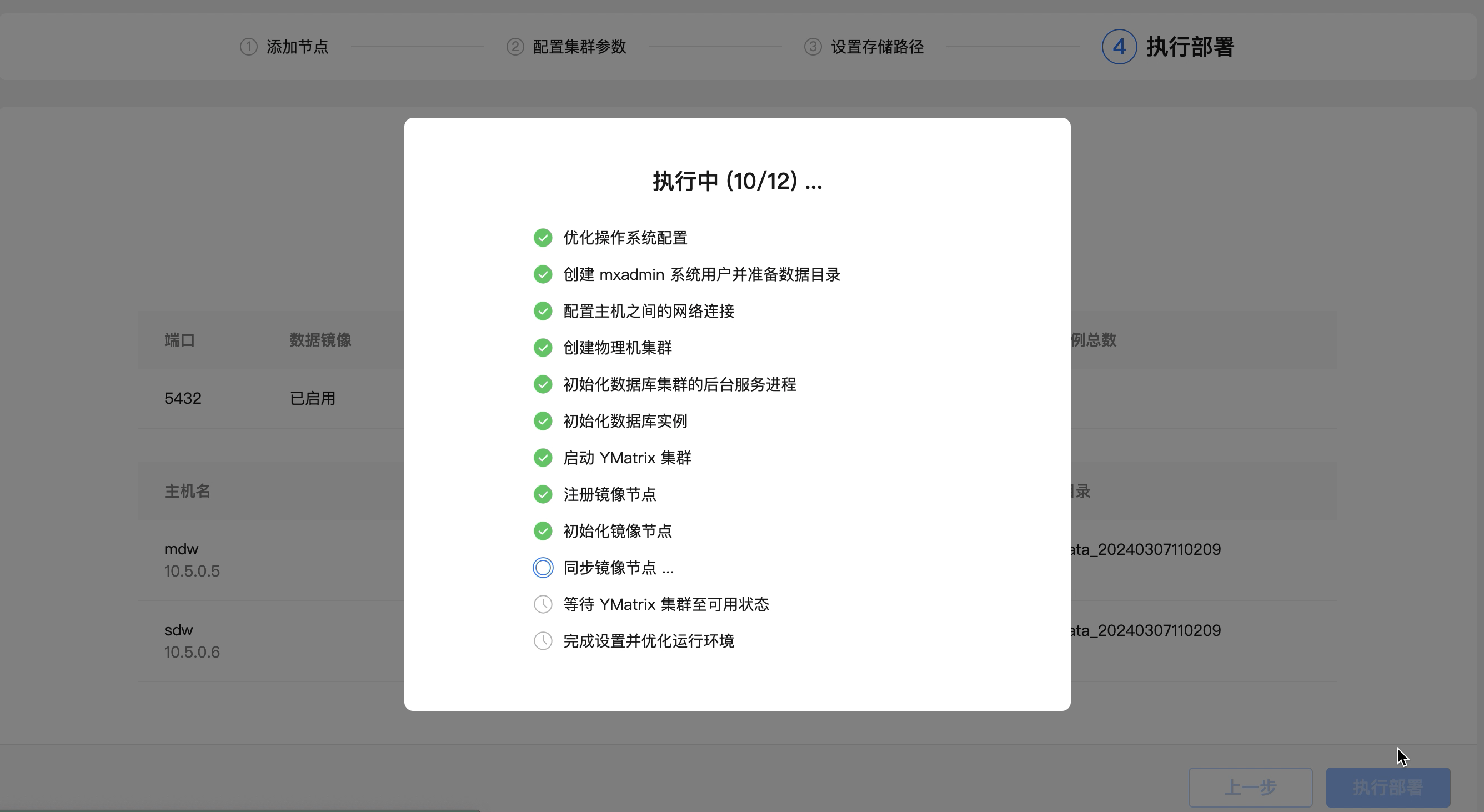Click the completed icon for 配置主机之间的网络连接

pyautogui.click(x=543, y=311)
